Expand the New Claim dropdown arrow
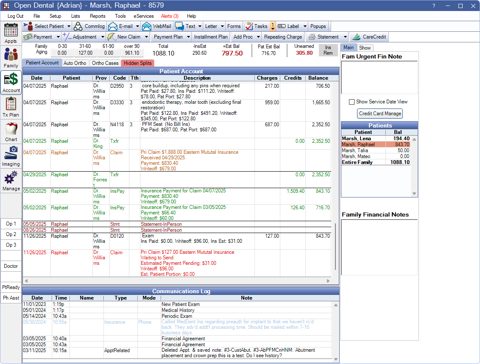Screen dimensions: 480x364 [147, 37]
